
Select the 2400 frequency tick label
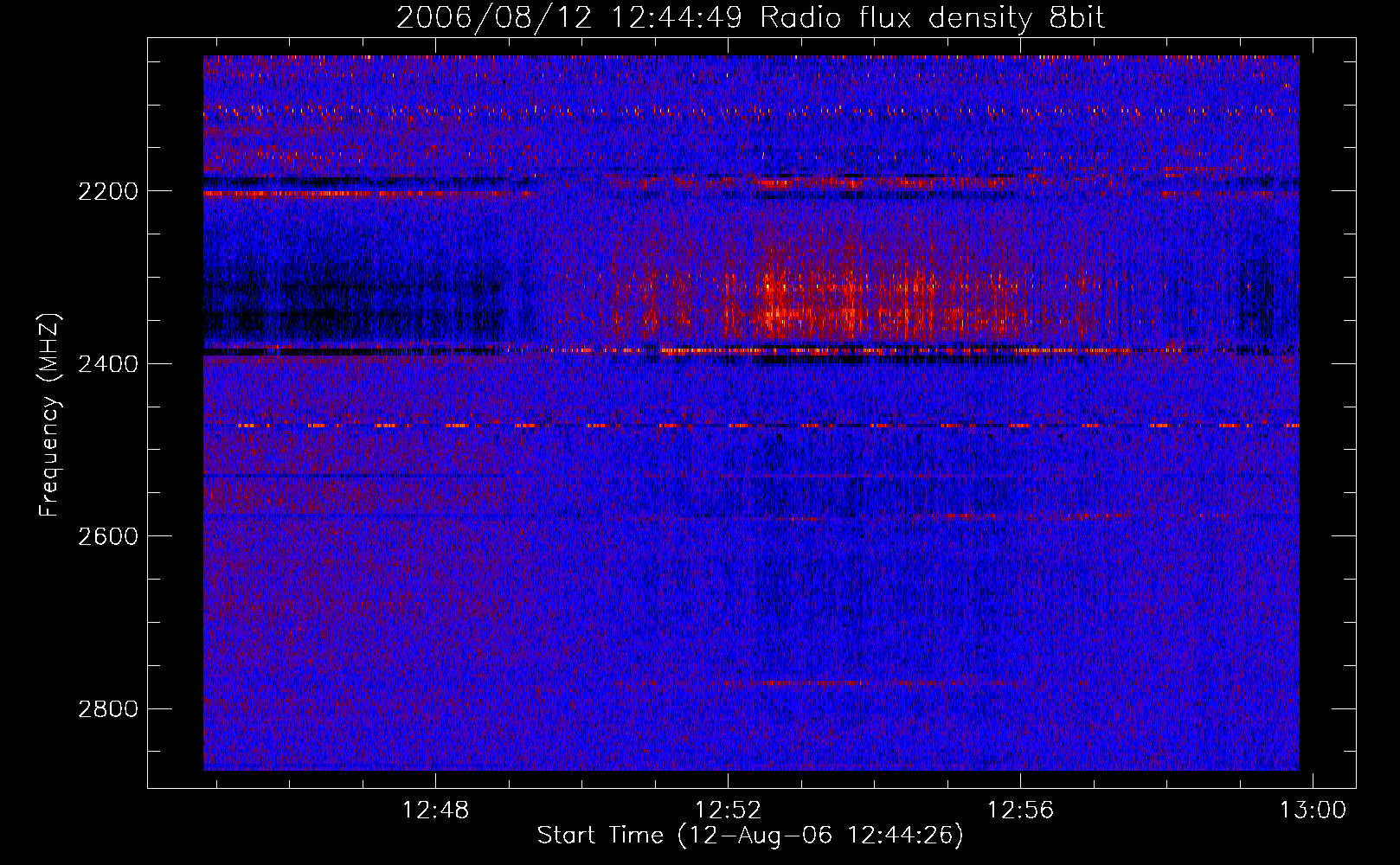click(x=108, y=364)
